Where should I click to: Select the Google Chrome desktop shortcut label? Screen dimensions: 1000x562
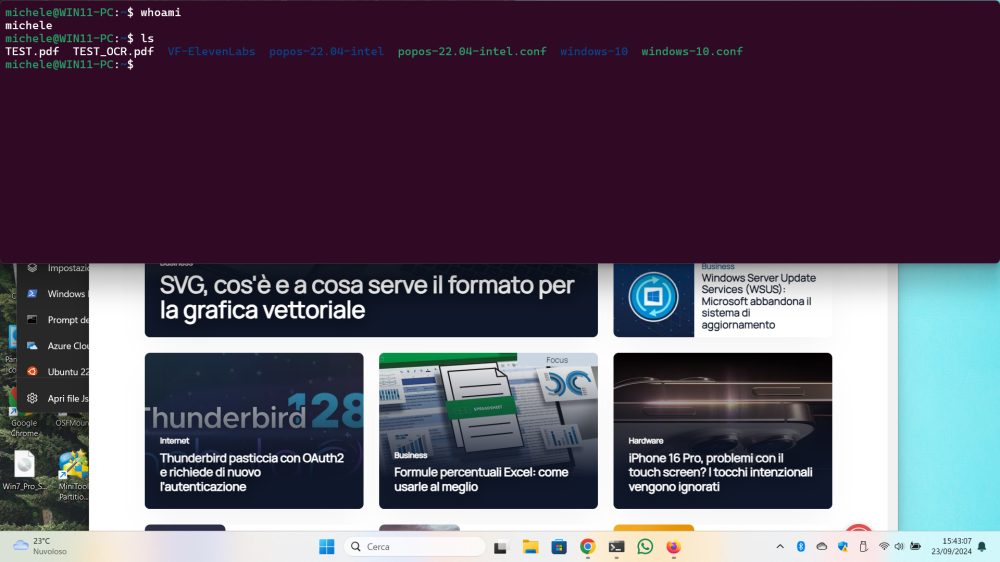coord(24,428)
